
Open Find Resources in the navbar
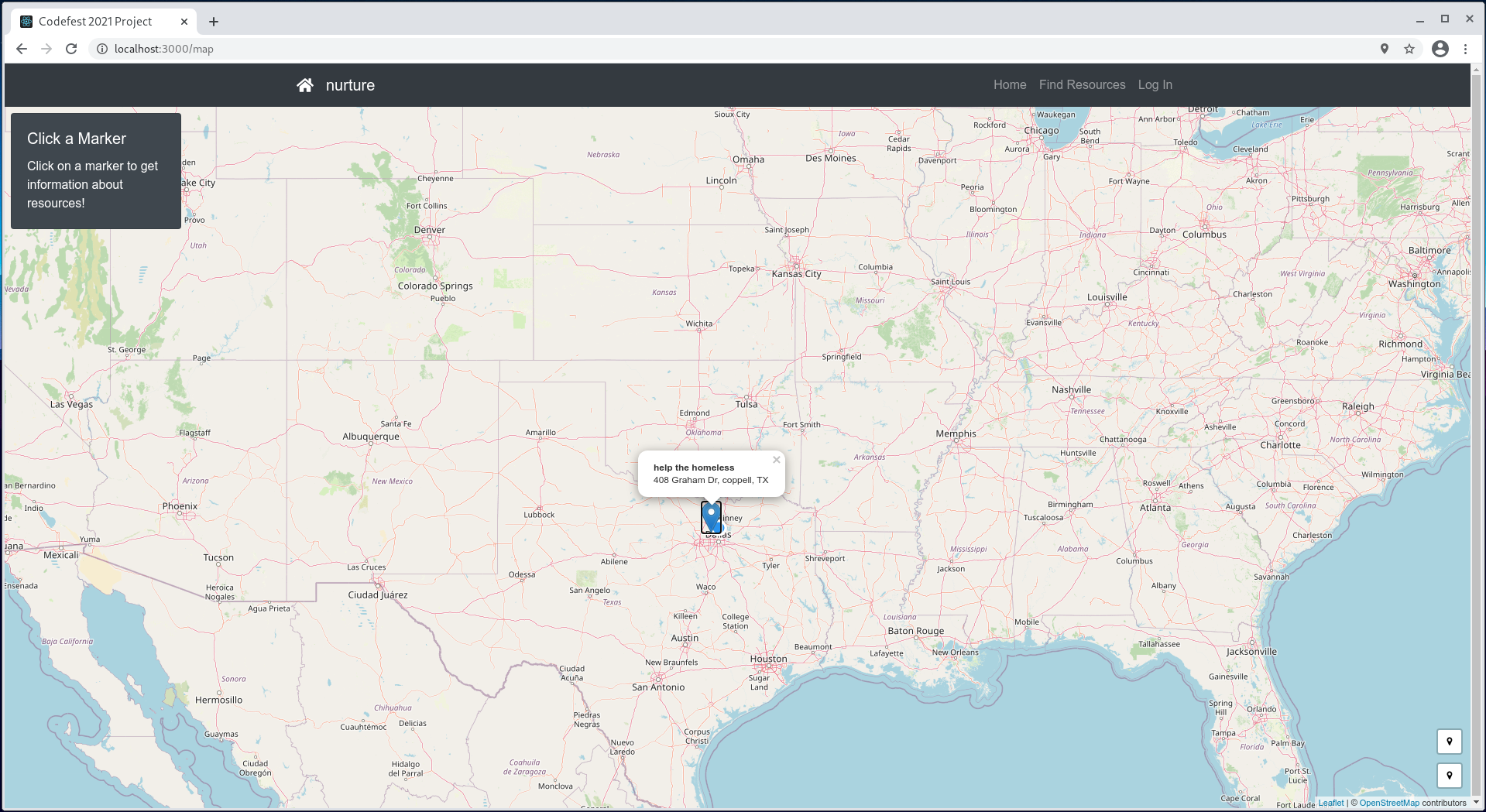point(1082,85)
